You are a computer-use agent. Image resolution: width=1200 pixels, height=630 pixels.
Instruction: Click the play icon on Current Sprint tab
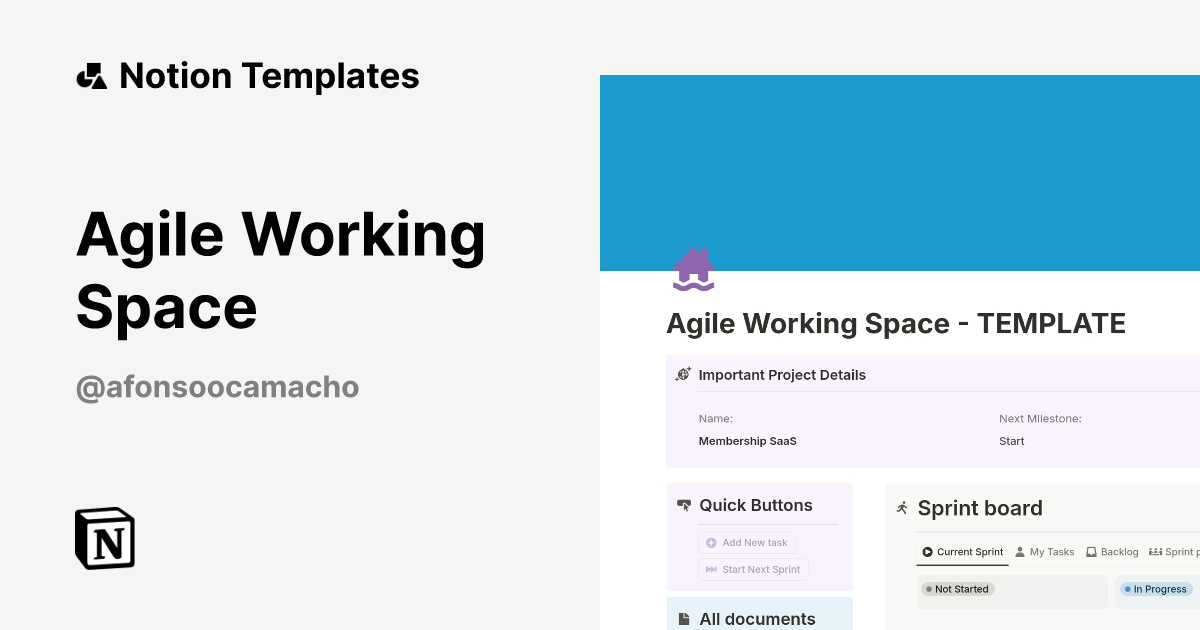(x=928, y=551)
